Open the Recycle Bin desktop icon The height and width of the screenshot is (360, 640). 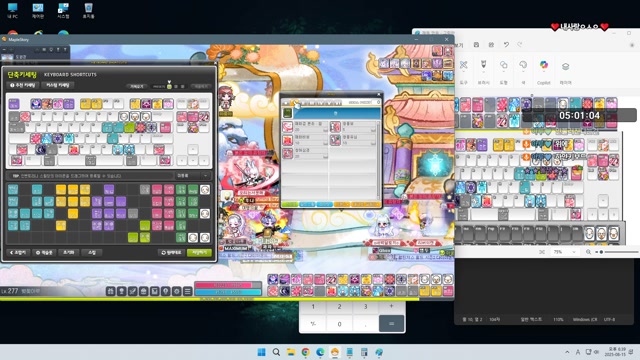89,10
